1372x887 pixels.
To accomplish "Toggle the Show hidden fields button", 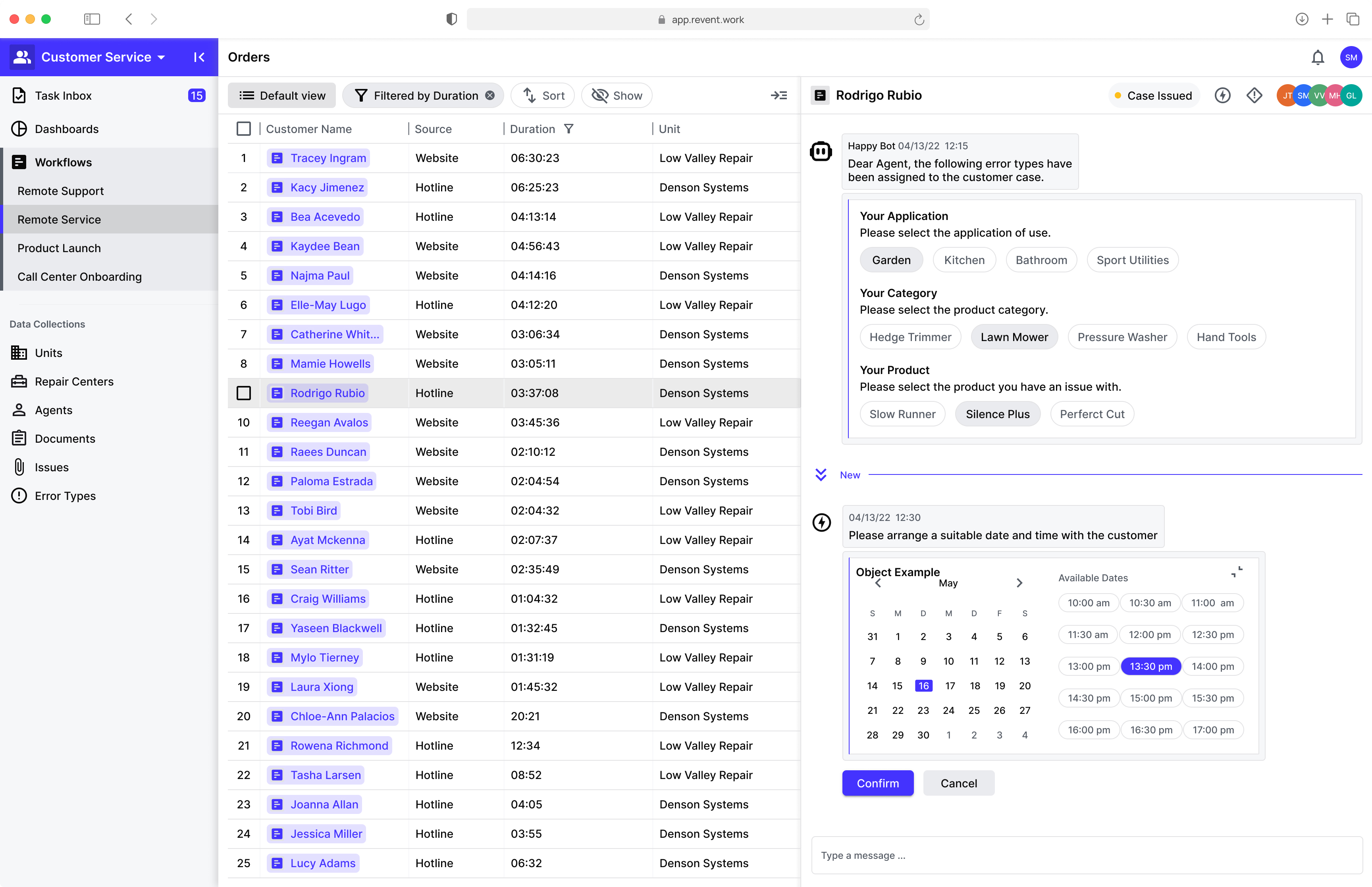I will point(617,96).
